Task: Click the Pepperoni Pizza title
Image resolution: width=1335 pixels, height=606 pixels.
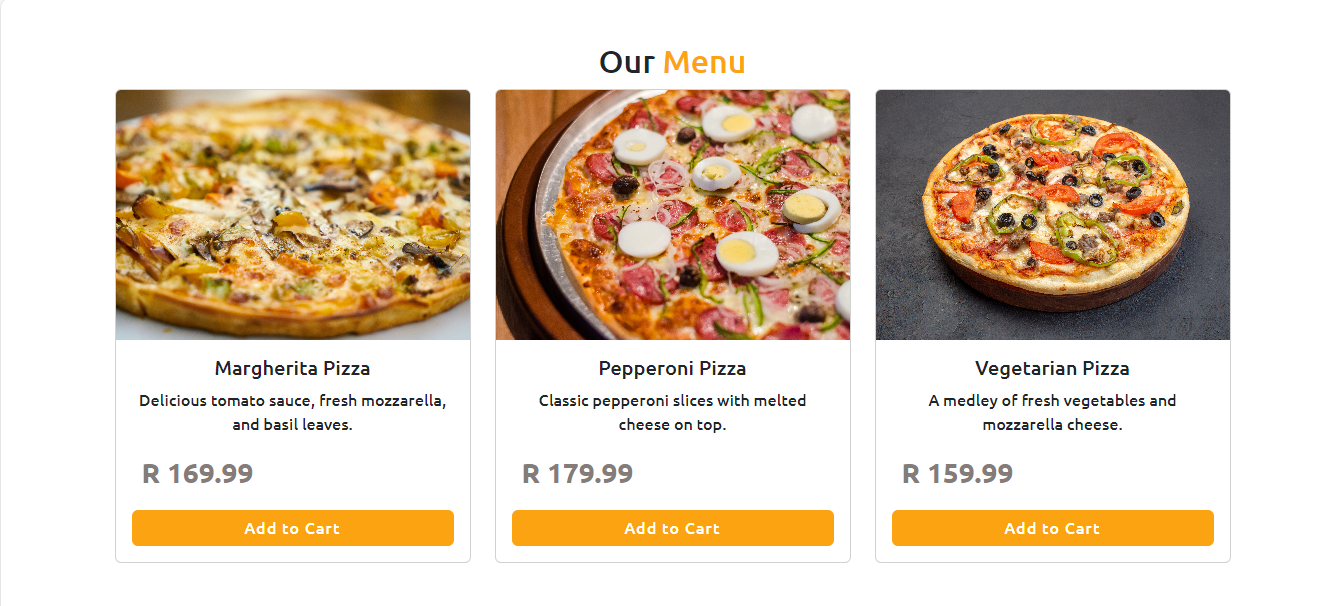Action: point(673,368)
